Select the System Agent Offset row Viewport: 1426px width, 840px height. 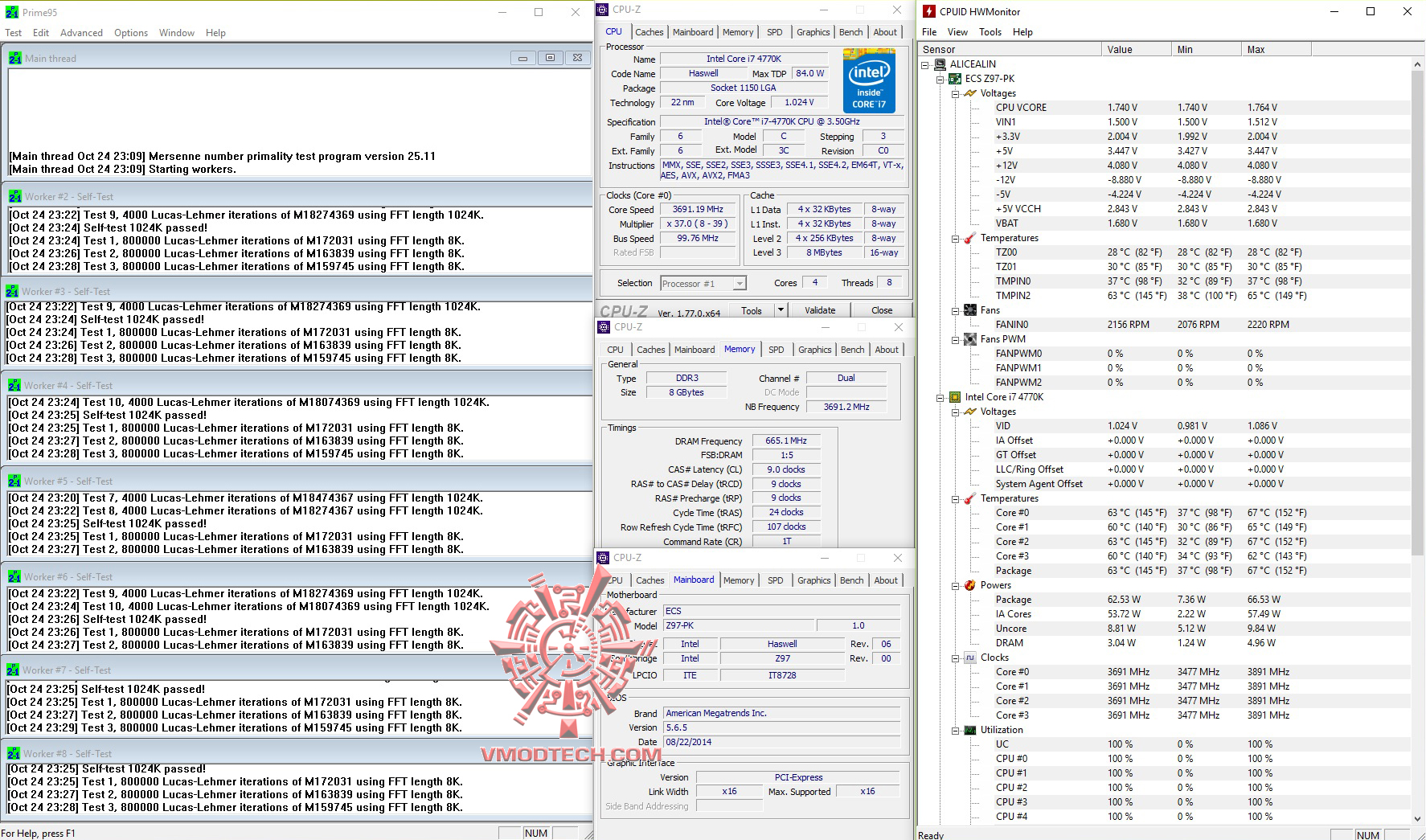pos(1166,484)
